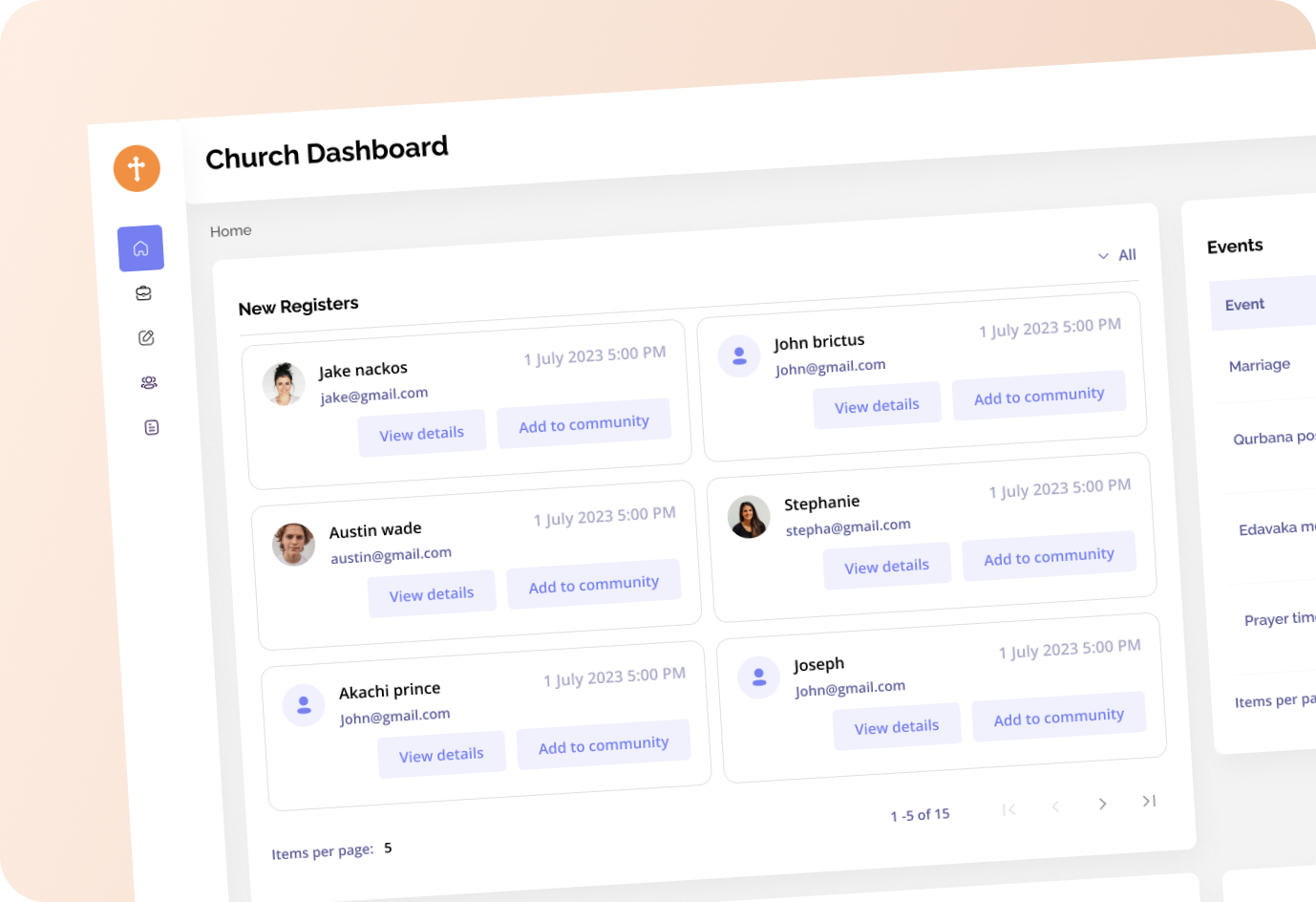Select the briefcase icon in sidebar
The width and height of the screenshot is (1316, 902).
[143, 293]
